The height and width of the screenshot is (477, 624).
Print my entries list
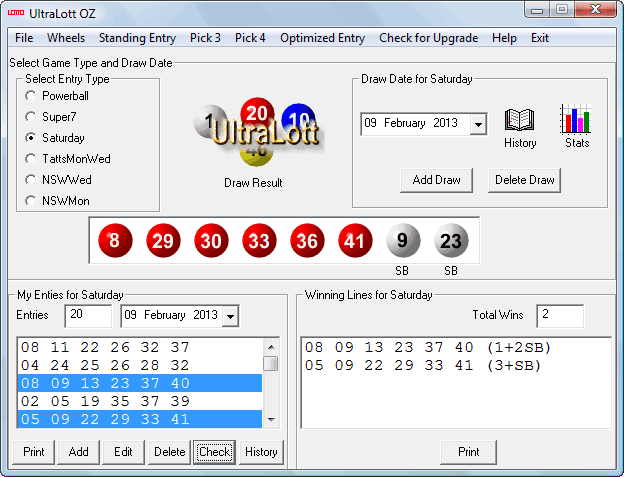(33, 452)
